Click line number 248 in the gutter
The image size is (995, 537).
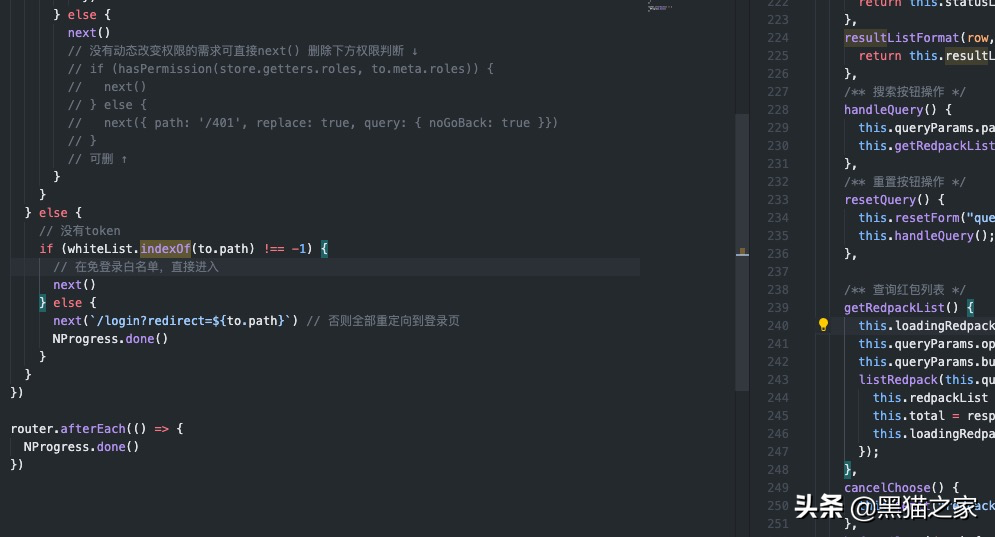778,470
